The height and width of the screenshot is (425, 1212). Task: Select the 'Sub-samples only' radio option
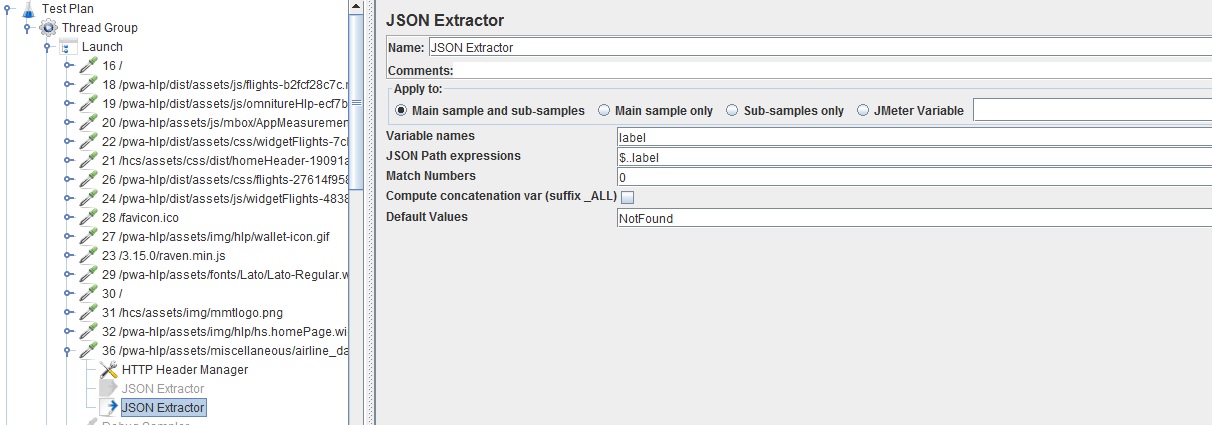click(732, 111)
